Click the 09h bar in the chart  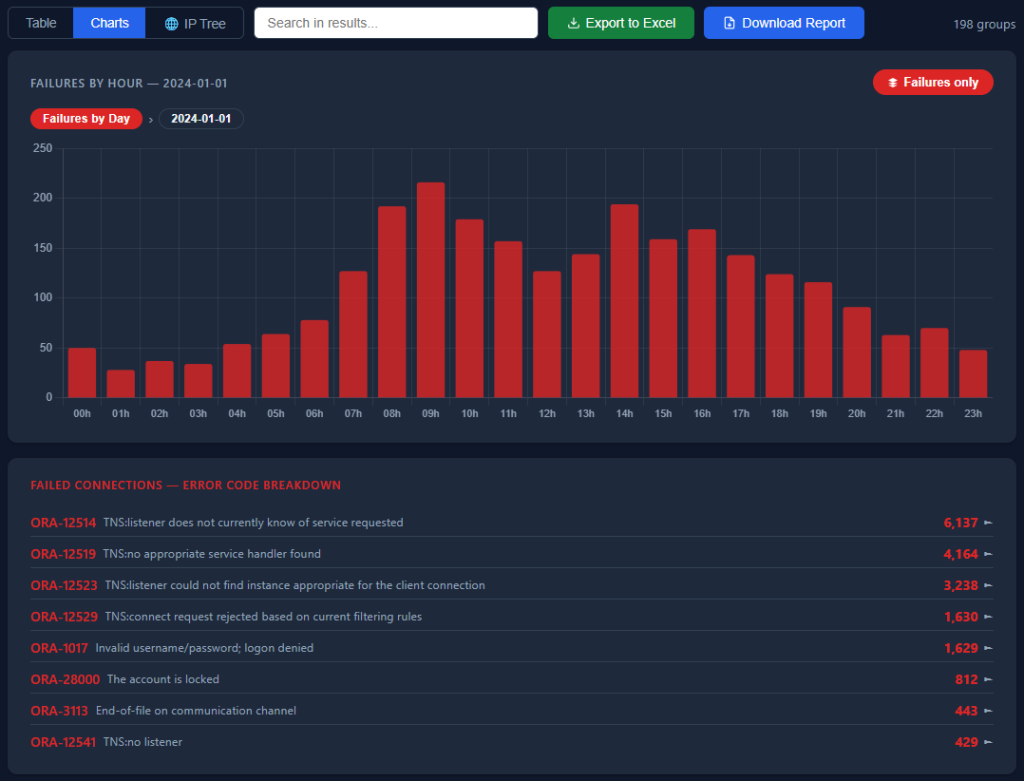coord(430,290)
